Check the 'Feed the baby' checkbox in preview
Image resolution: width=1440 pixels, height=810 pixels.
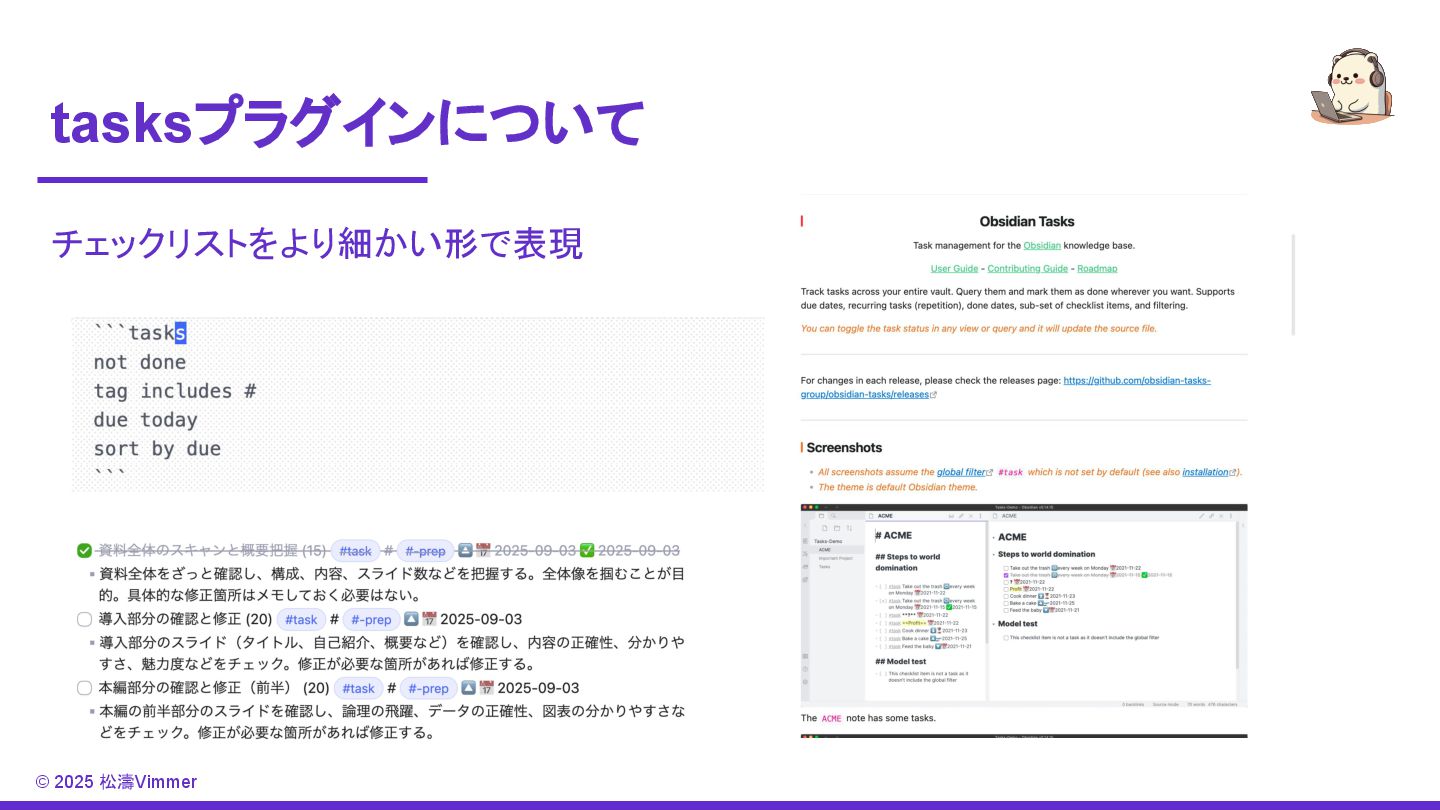click(1006, 610)
